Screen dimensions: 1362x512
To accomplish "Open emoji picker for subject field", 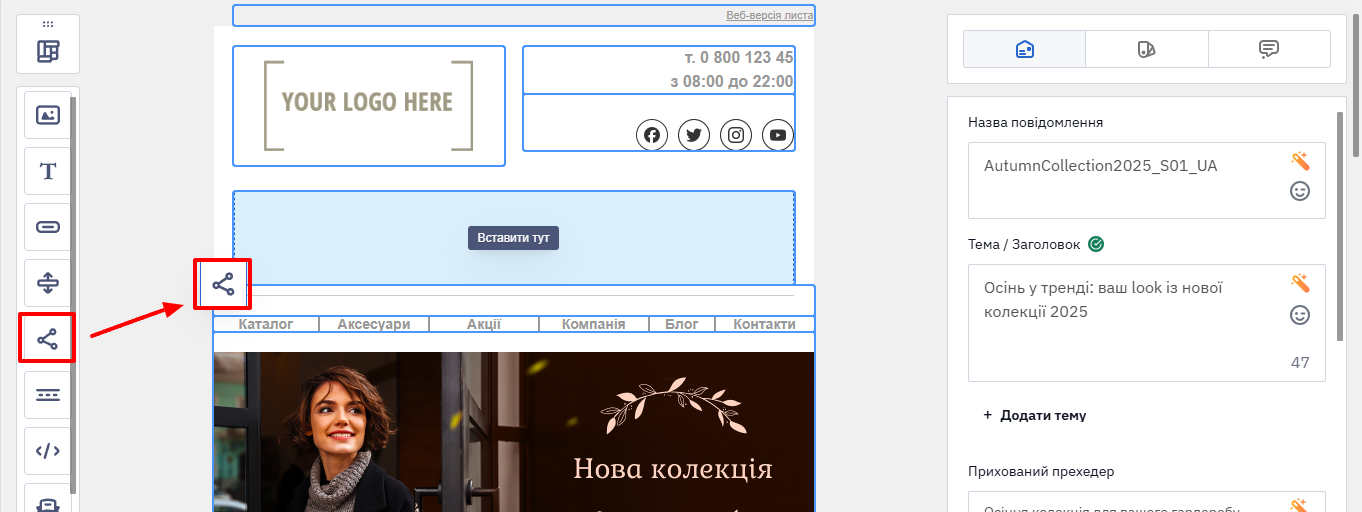I will [1300, 315].
